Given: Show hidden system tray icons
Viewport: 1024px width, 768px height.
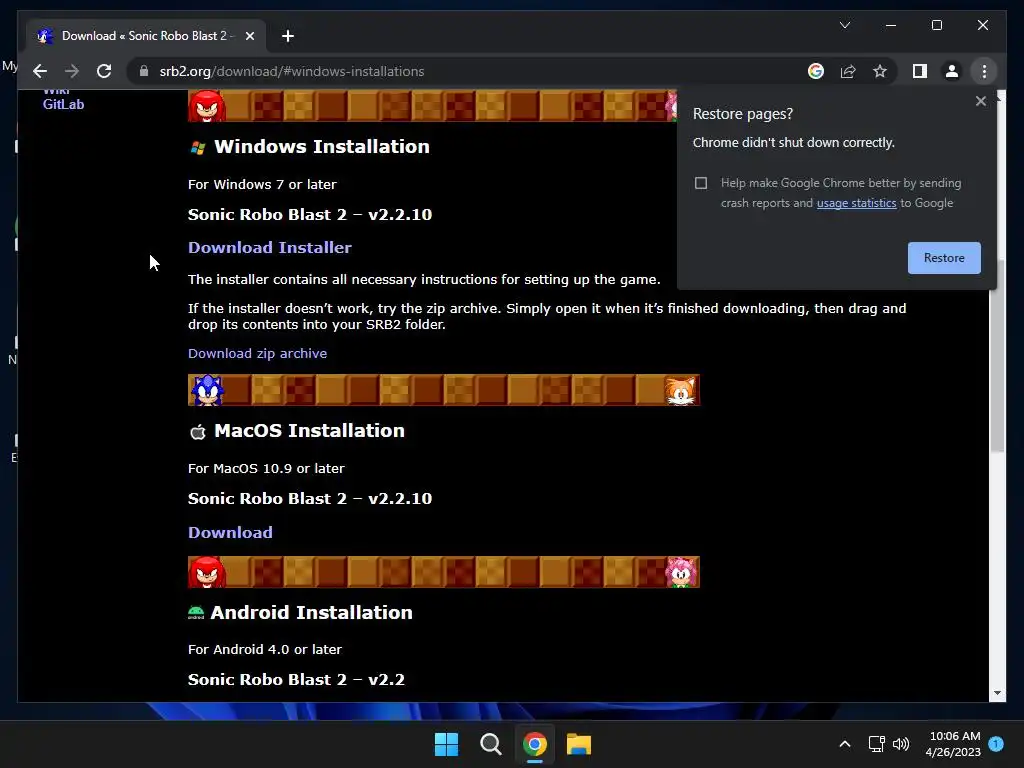Looking at the screenshot, I should click(x=844, y=744).
